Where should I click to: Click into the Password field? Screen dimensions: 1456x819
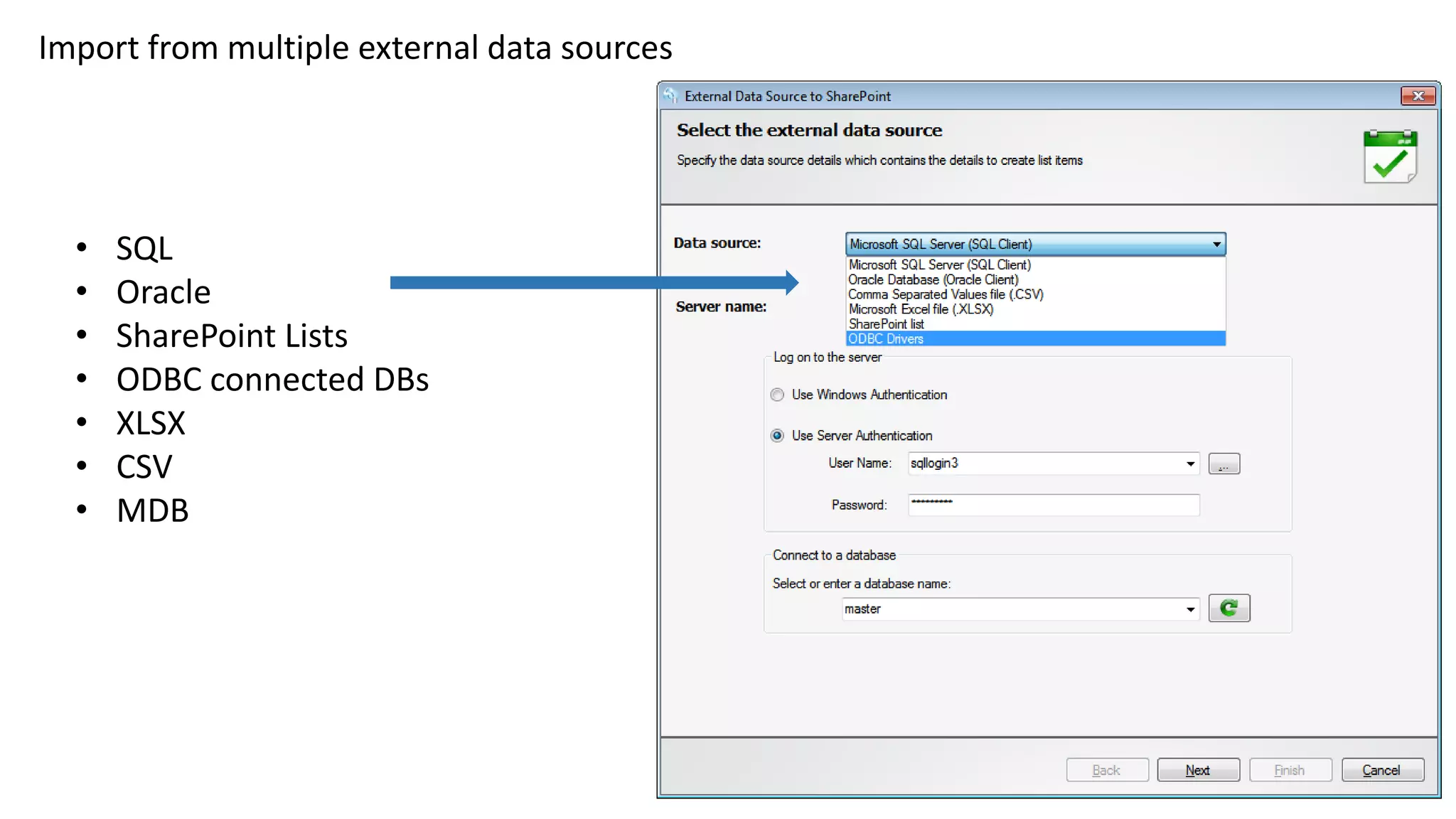click(1052, 505)
